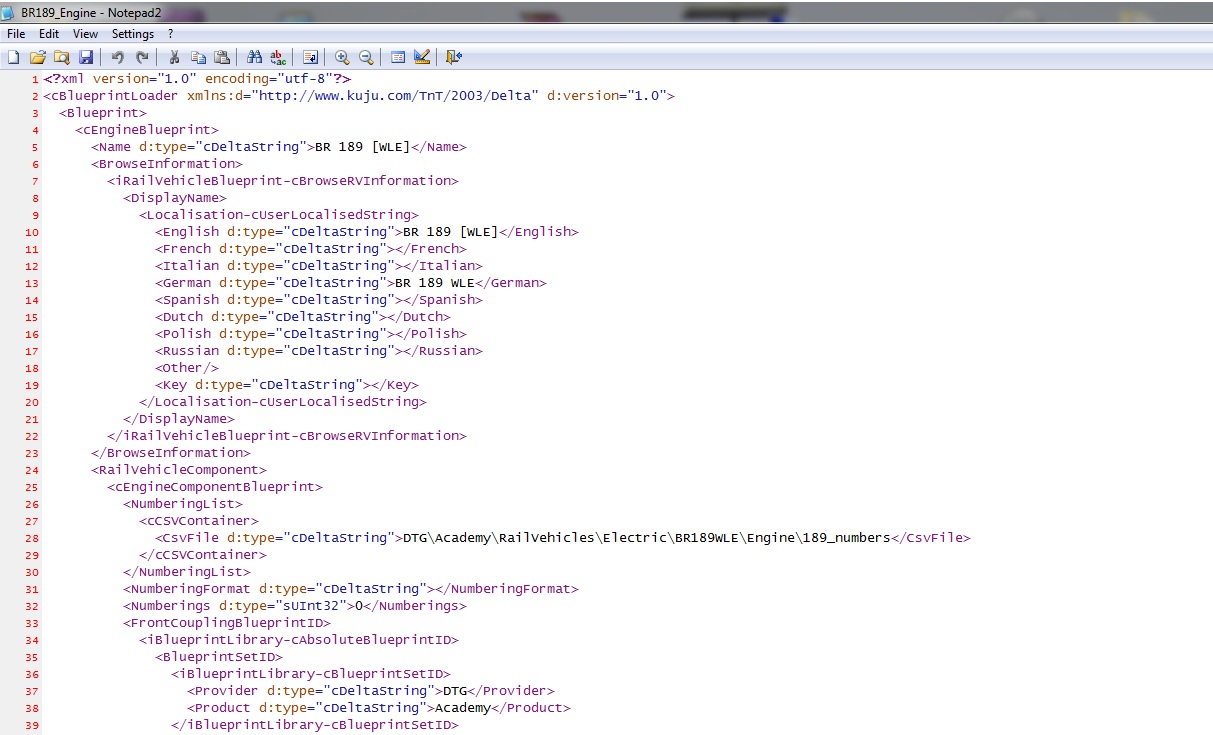
Task: Click line number 28 in the margin
Action: pyautogui.click(x=32, y=538)
